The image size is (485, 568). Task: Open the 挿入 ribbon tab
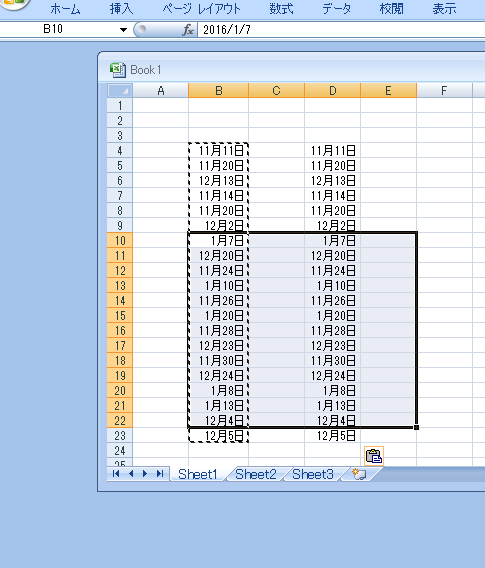[121, 9]
